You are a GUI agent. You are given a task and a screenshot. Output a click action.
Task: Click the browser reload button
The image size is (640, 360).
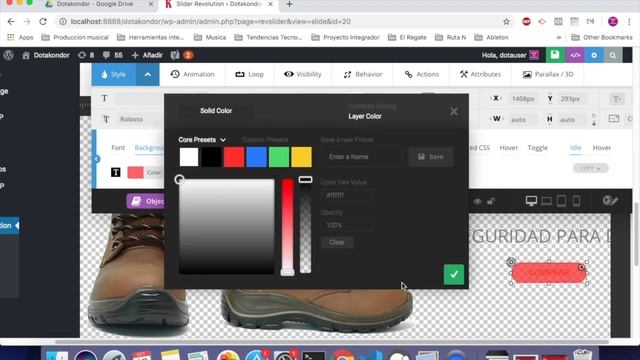pos(43,22)
